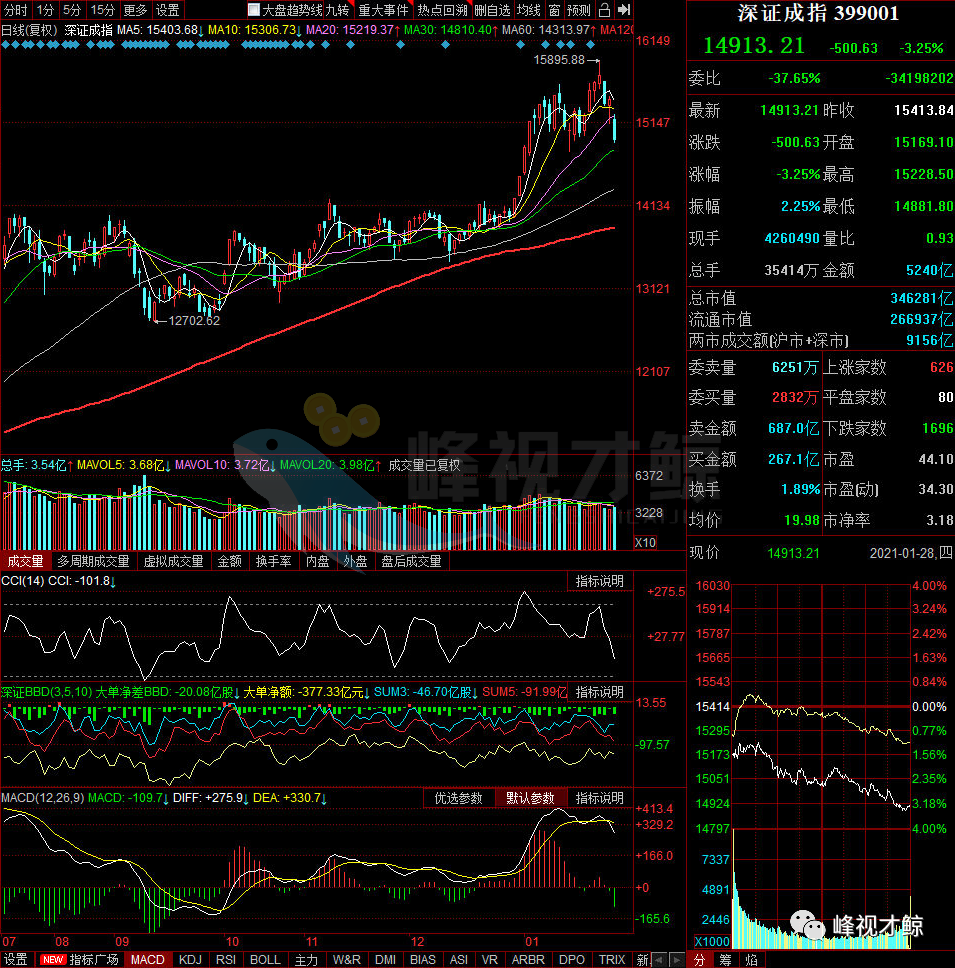955x968 pixels.
Task: Click the 分 tab under intraday chart
Action: (700, 959)
